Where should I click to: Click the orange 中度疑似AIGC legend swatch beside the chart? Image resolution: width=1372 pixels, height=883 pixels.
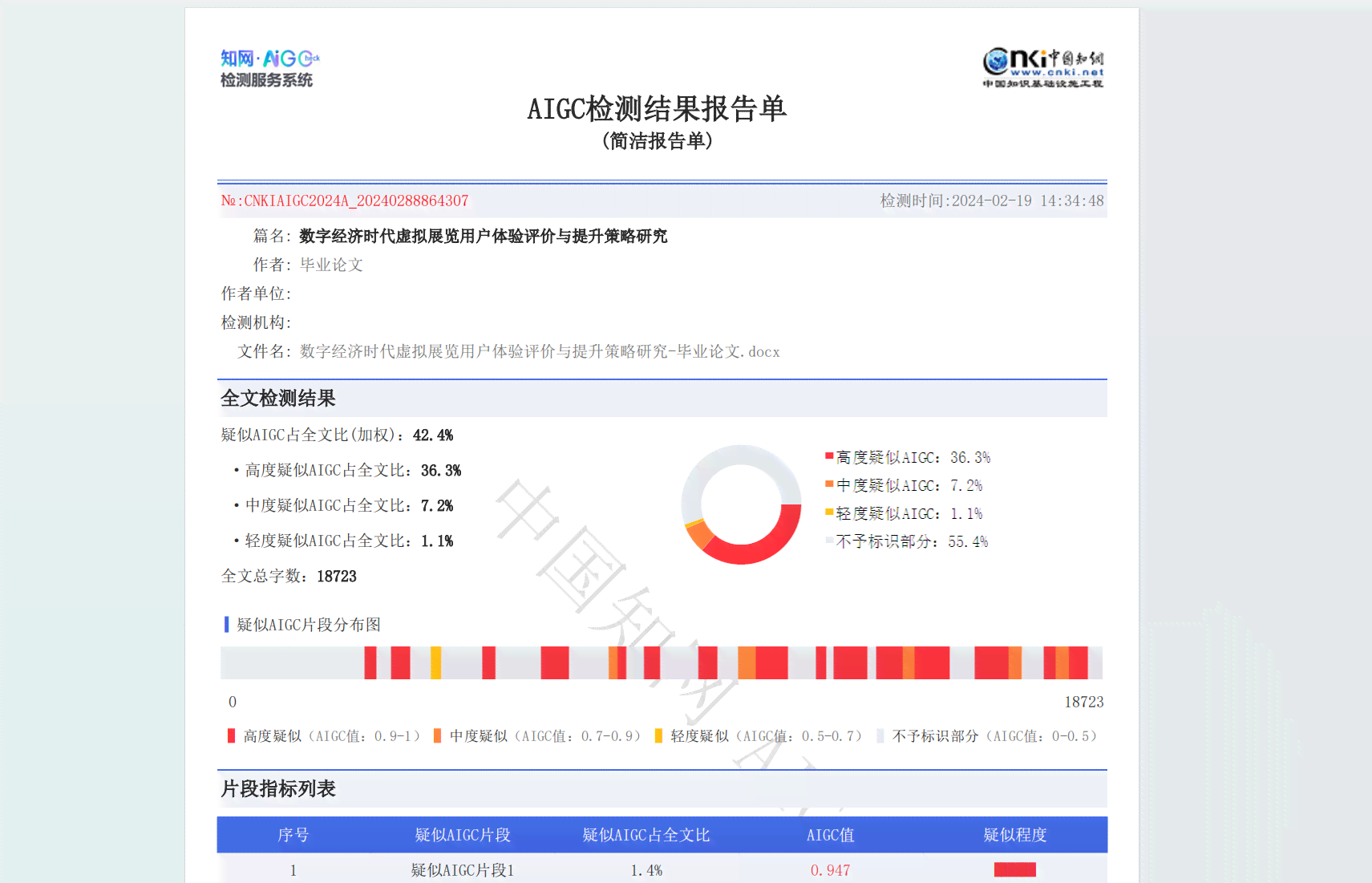[829, 484]
